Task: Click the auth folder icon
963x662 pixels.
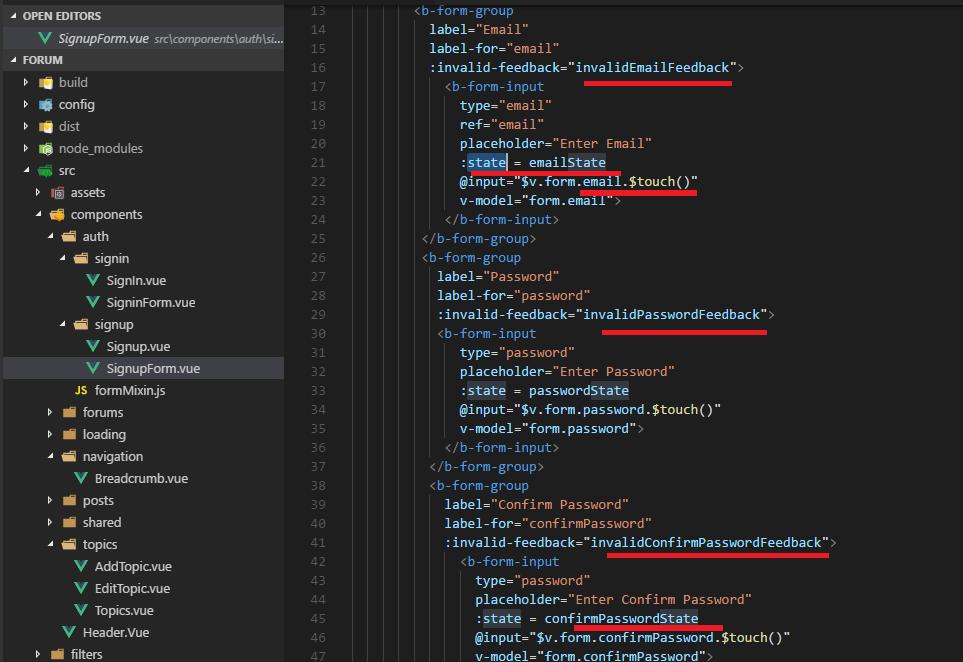Action: point(69,236)
